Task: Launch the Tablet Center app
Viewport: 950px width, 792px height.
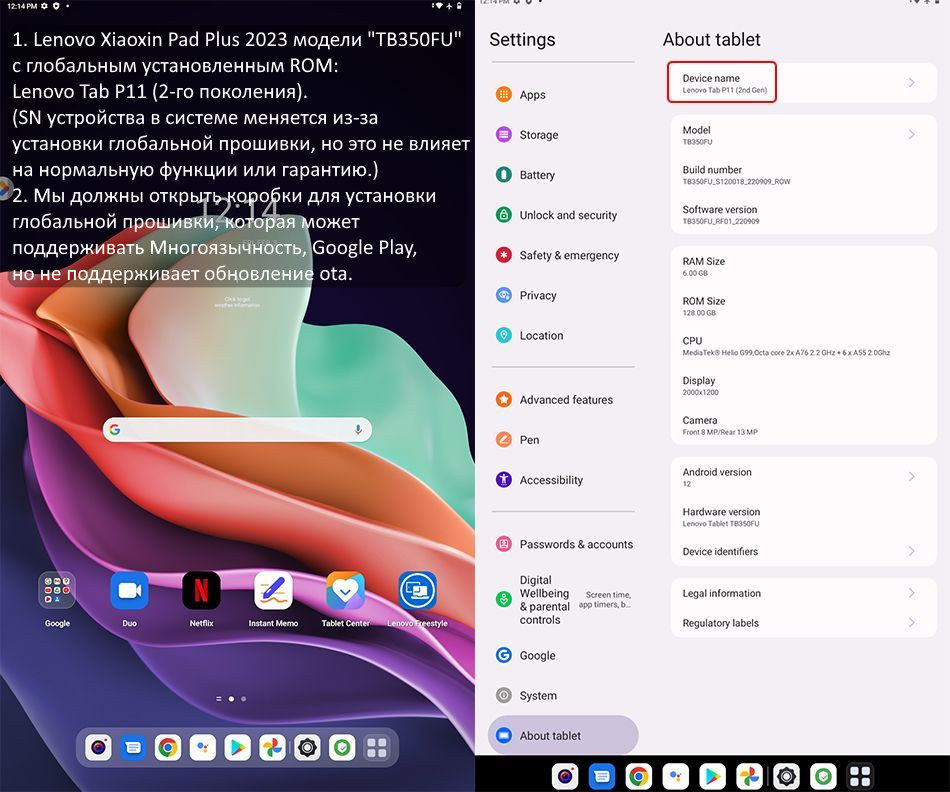Action: coord(345,590)
